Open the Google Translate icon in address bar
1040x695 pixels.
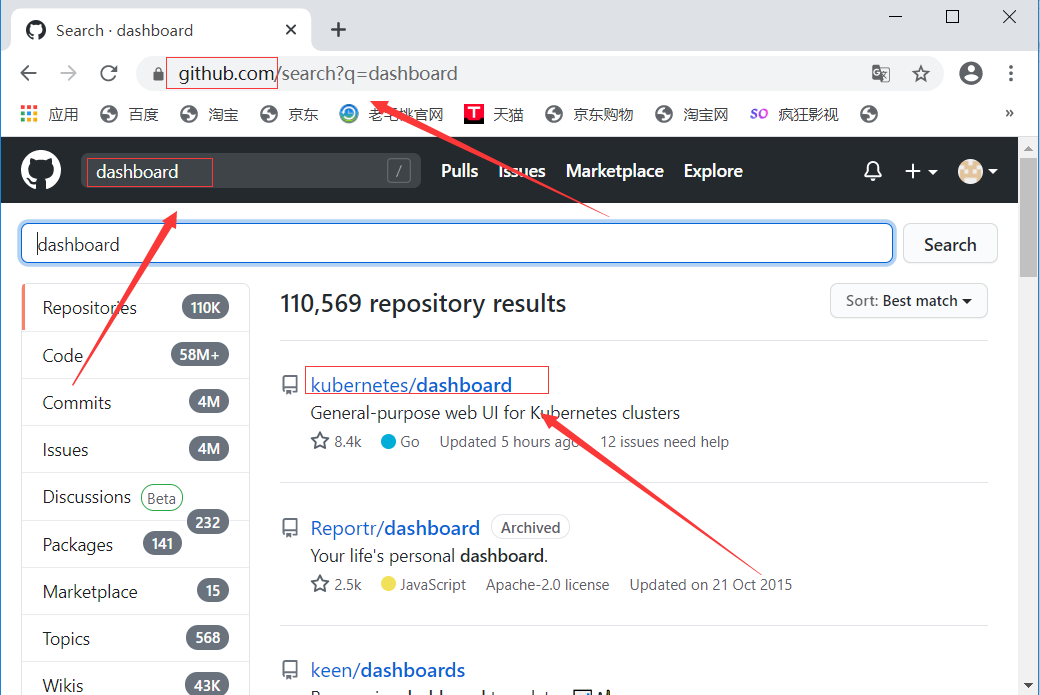coord(880,73)
